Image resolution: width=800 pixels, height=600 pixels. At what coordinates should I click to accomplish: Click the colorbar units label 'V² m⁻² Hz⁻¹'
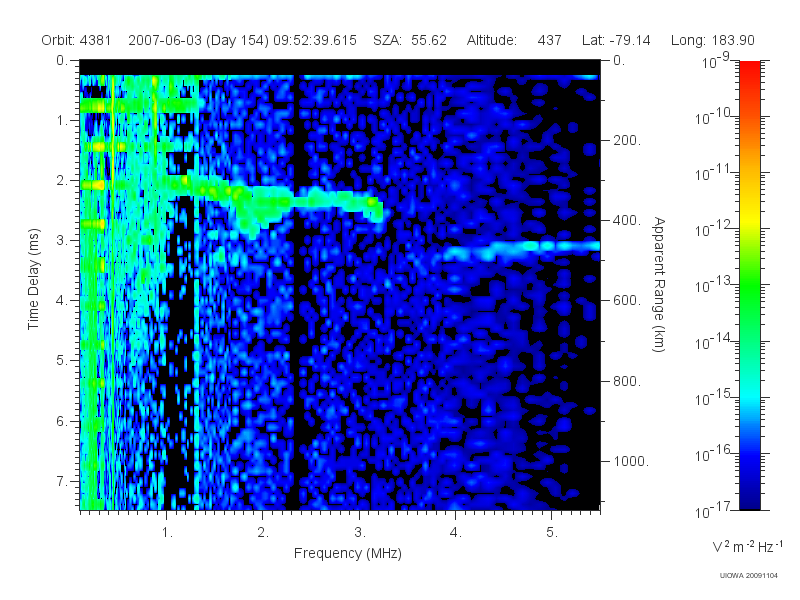click(x=747, y=546)
